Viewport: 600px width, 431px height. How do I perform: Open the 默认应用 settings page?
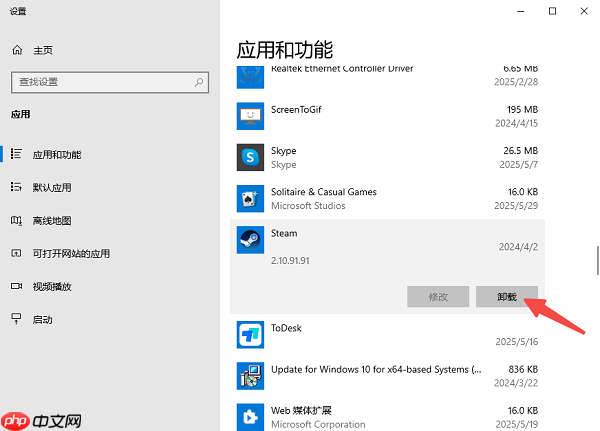click(x=52, y=188)
